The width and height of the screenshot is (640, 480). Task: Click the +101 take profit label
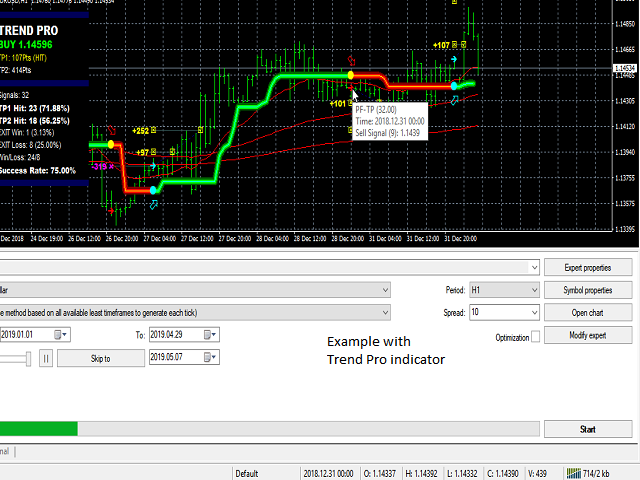tap(338, 104)
